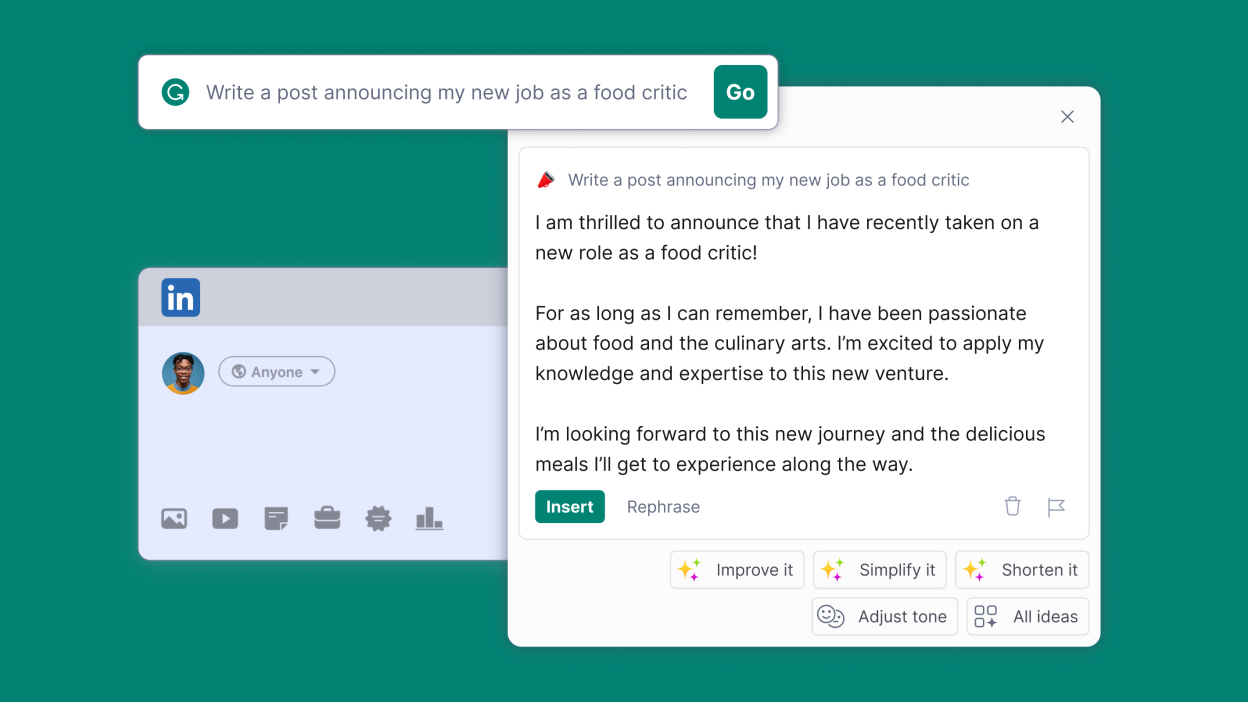The width and height of the screenshot is (1248, 702).
Task: Click the Go button in the prompt bar
Action: 740,92
